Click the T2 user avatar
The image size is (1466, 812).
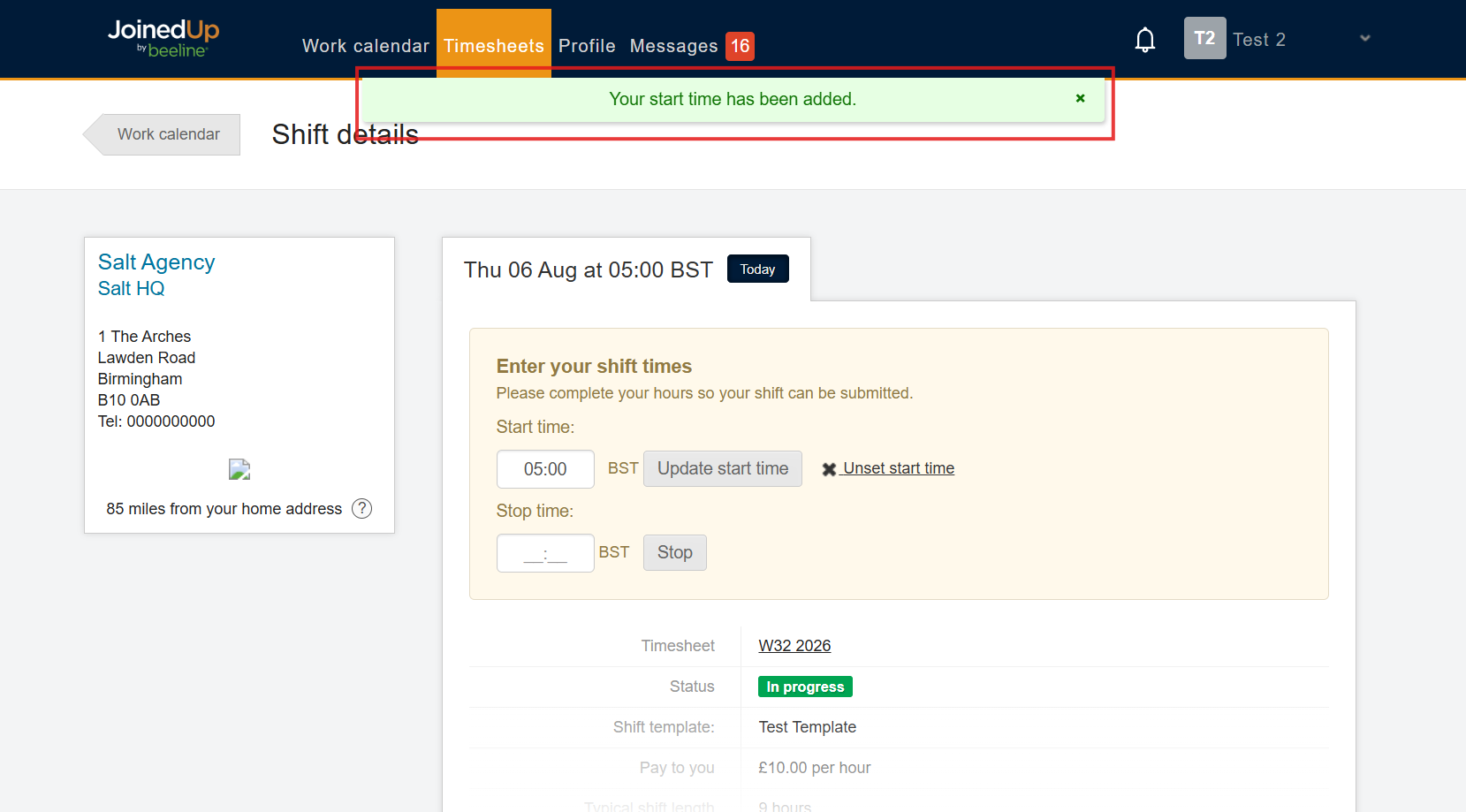pos(1204,38)
